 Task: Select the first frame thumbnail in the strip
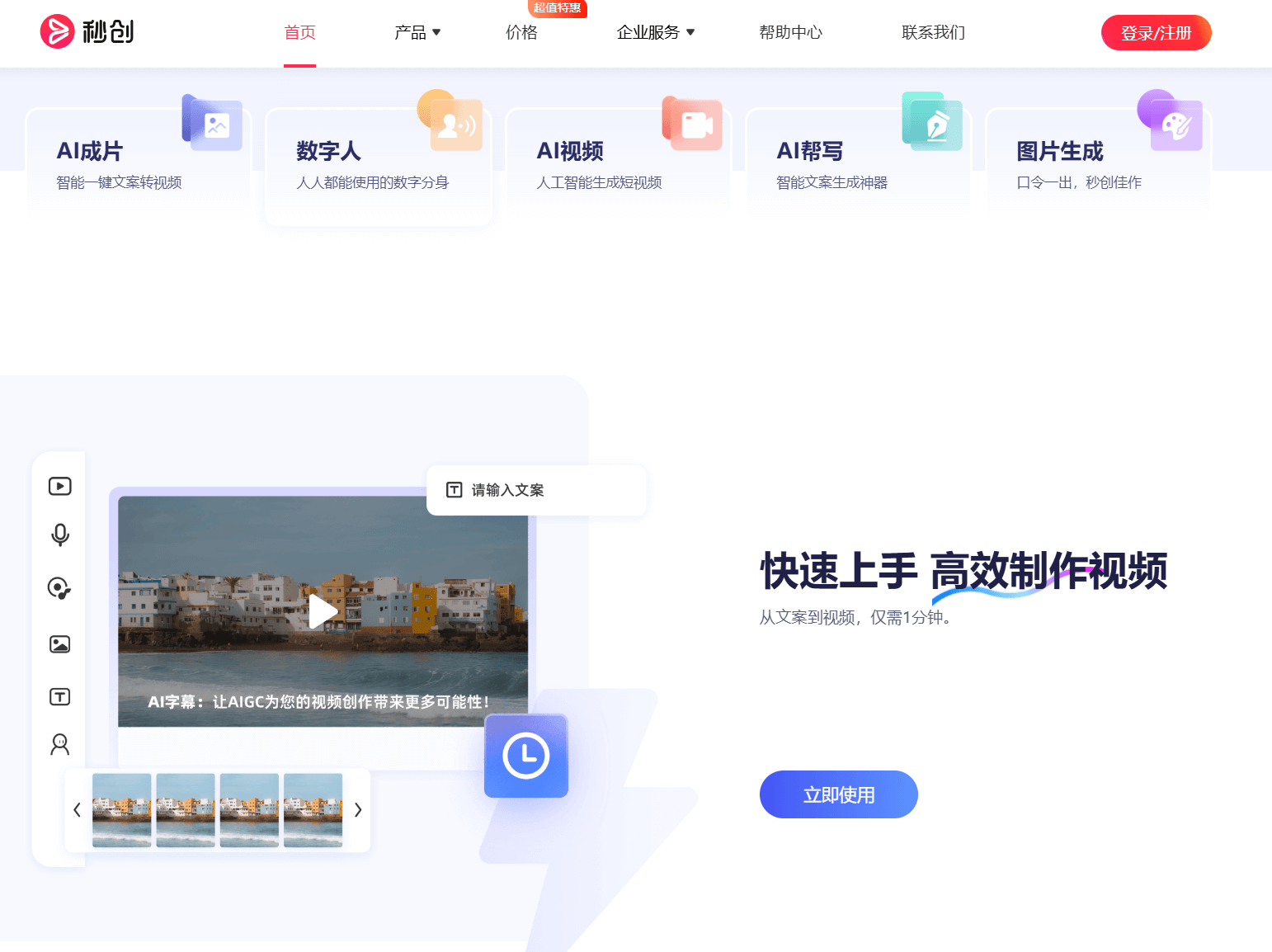[121, 809]
